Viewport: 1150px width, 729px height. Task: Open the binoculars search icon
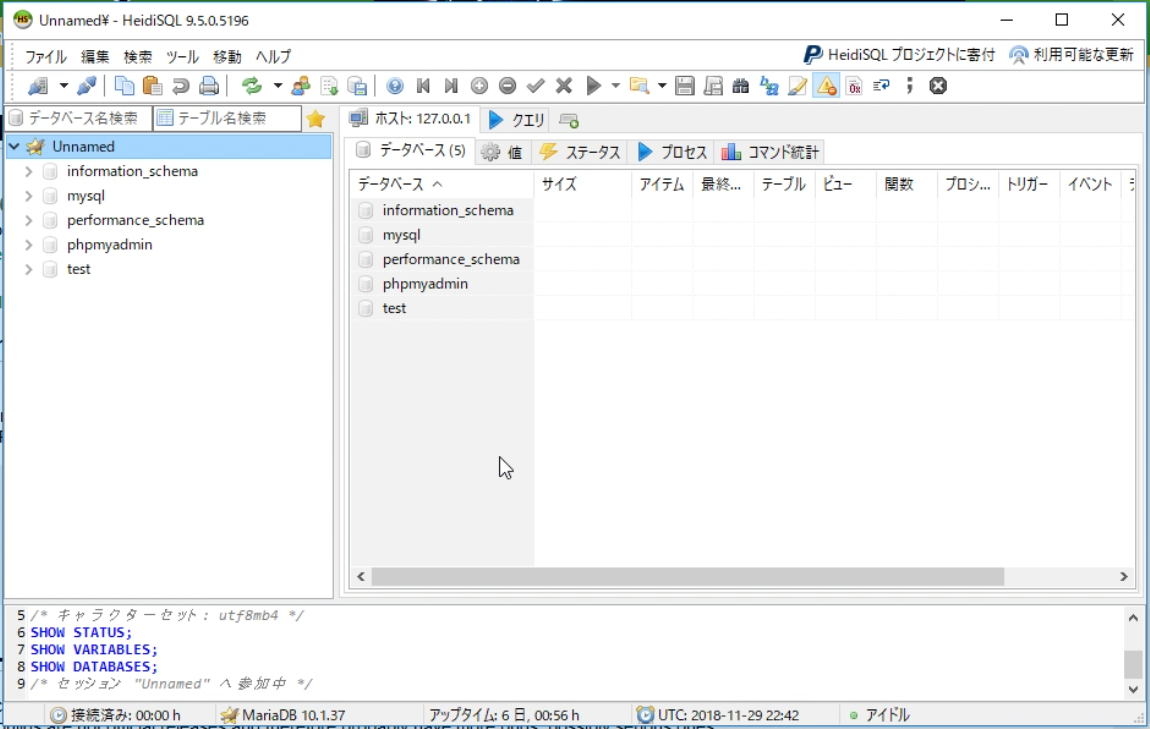click(x=743, y=86)
